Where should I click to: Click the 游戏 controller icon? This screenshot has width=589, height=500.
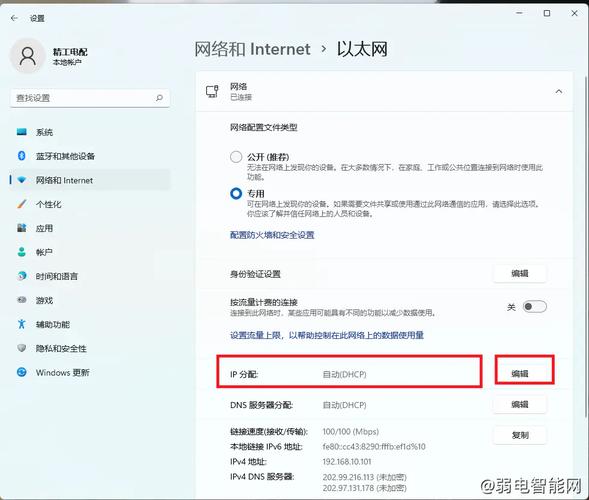pyautogui.click(x=22, y=300)
